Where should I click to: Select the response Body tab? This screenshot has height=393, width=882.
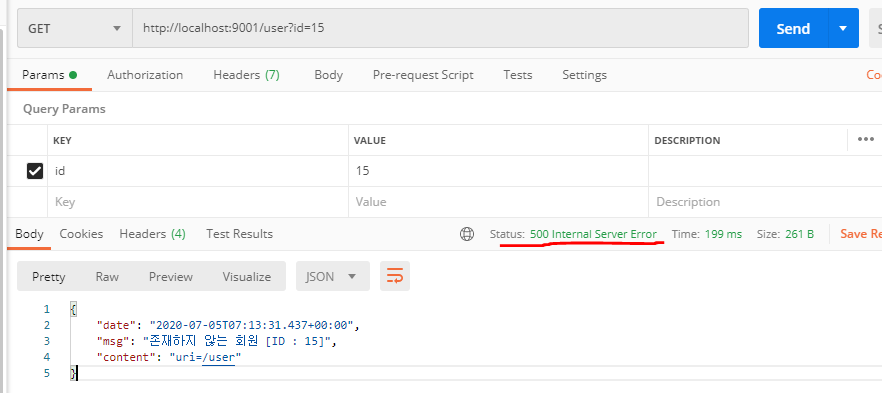point(29,234)
